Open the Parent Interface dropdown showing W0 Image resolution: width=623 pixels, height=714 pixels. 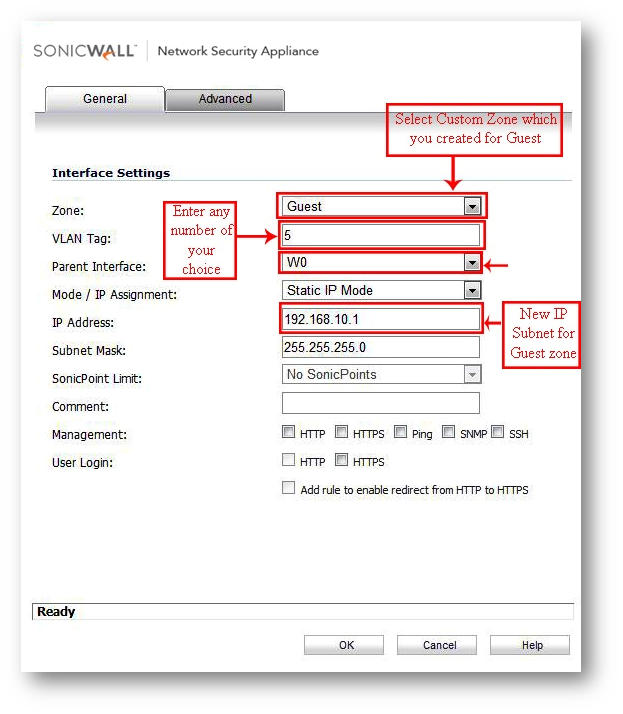381,263
